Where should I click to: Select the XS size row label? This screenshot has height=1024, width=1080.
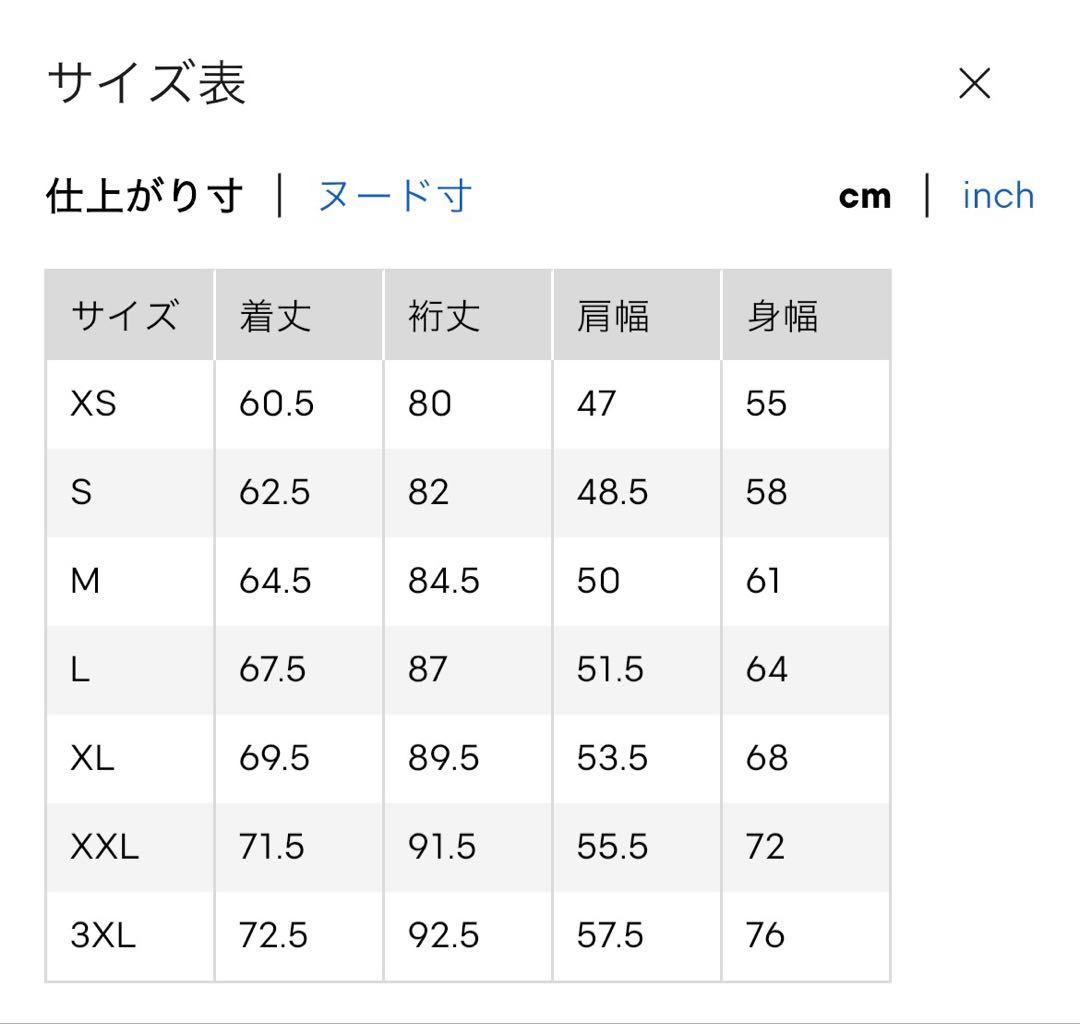pyautogui.click(x=94, y=404)
